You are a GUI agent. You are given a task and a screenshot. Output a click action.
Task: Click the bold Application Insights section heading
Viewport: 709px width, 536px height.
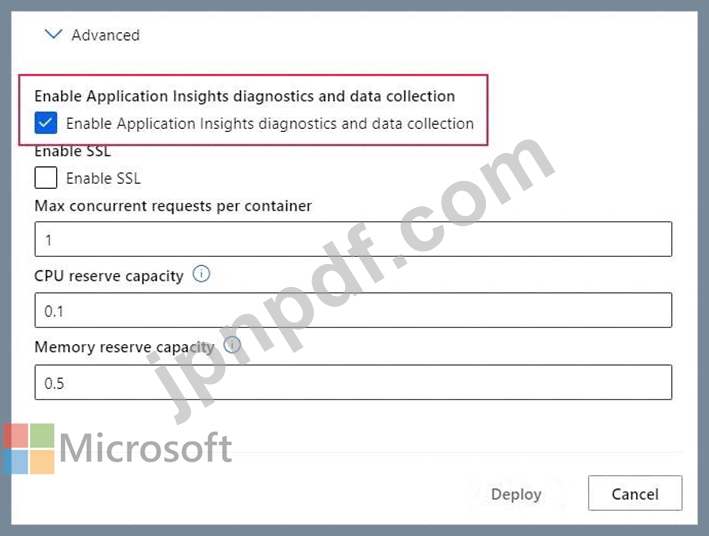click(245, 96)
